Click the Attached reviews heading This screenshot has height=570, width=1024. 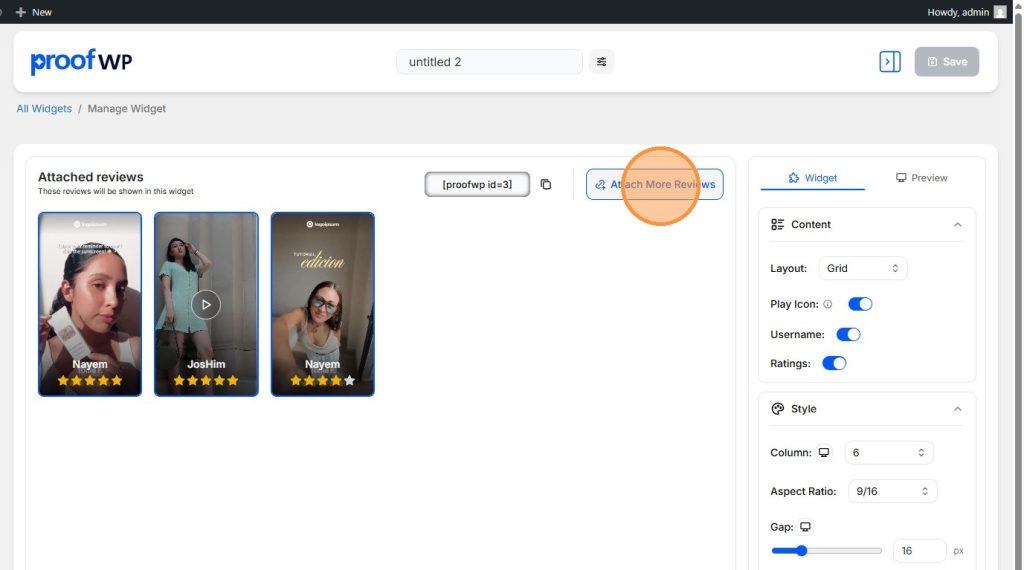(91, 177)
